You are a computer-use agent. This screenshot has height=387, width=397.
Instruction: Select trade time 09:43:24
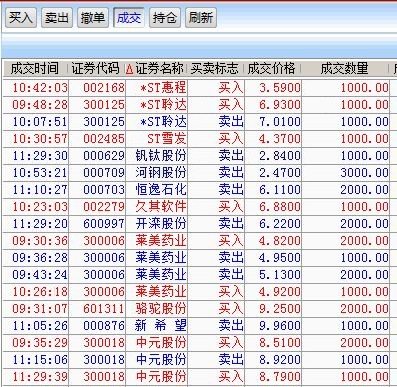pos(40,275)
